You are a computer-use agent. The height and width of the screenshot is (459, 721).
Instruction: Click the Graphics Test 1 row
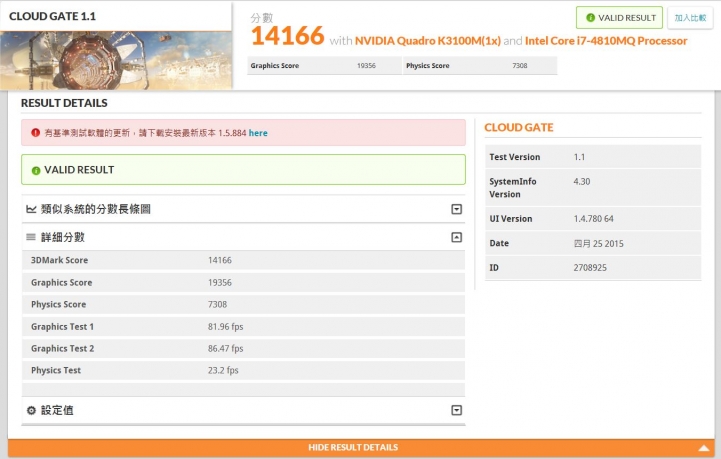click(x=243, y=327)
